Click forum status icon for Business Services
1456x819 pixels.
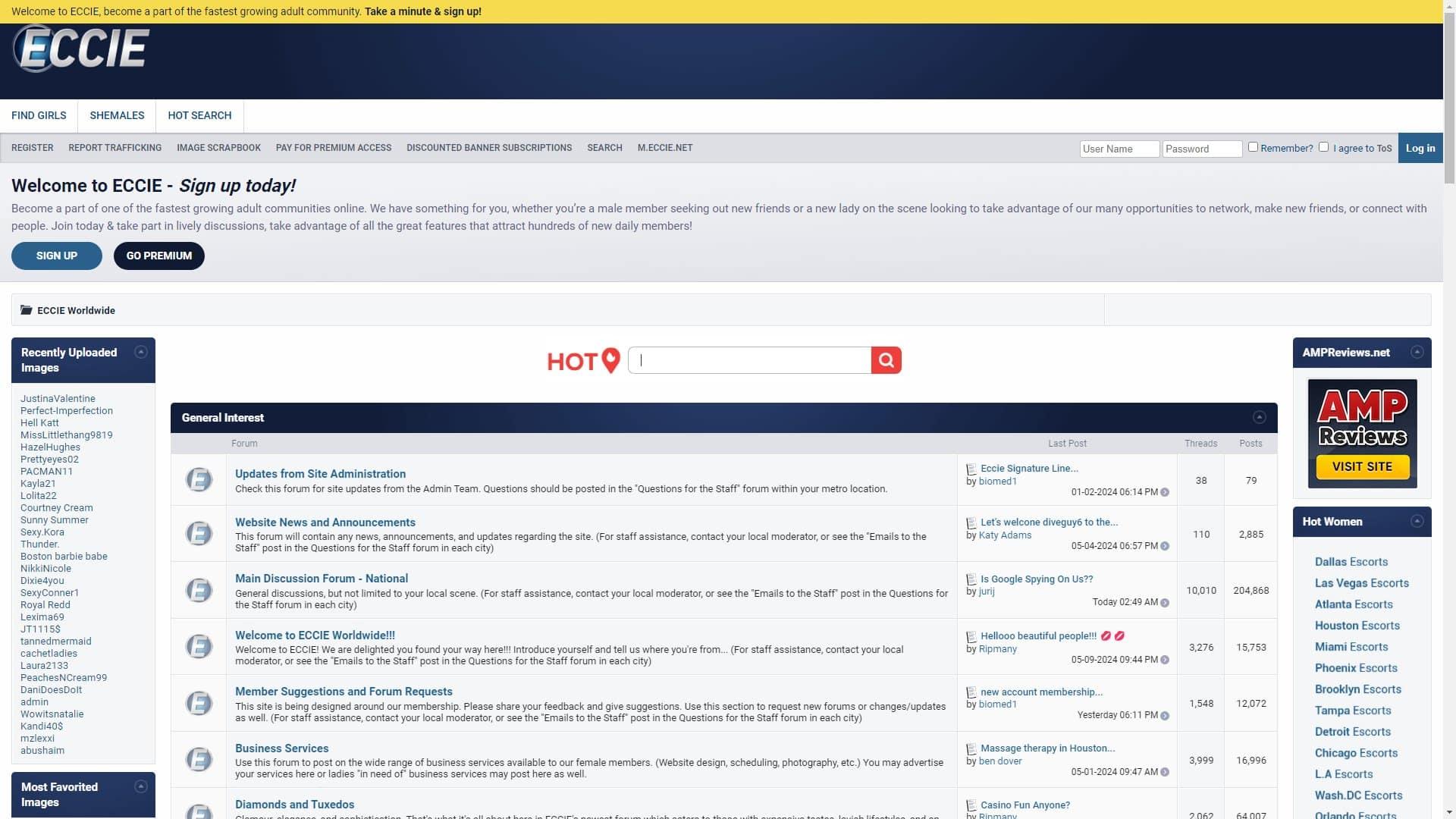point(199,760)
